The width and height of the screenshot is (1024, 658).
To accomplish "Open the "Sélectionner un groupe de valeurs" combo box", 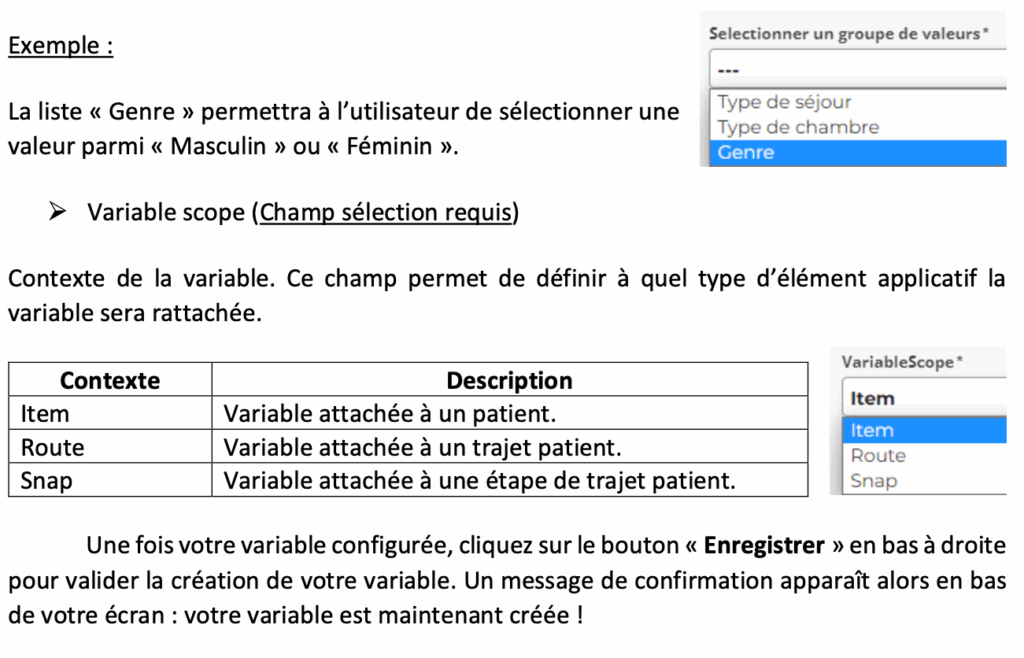I will [858, 68].
